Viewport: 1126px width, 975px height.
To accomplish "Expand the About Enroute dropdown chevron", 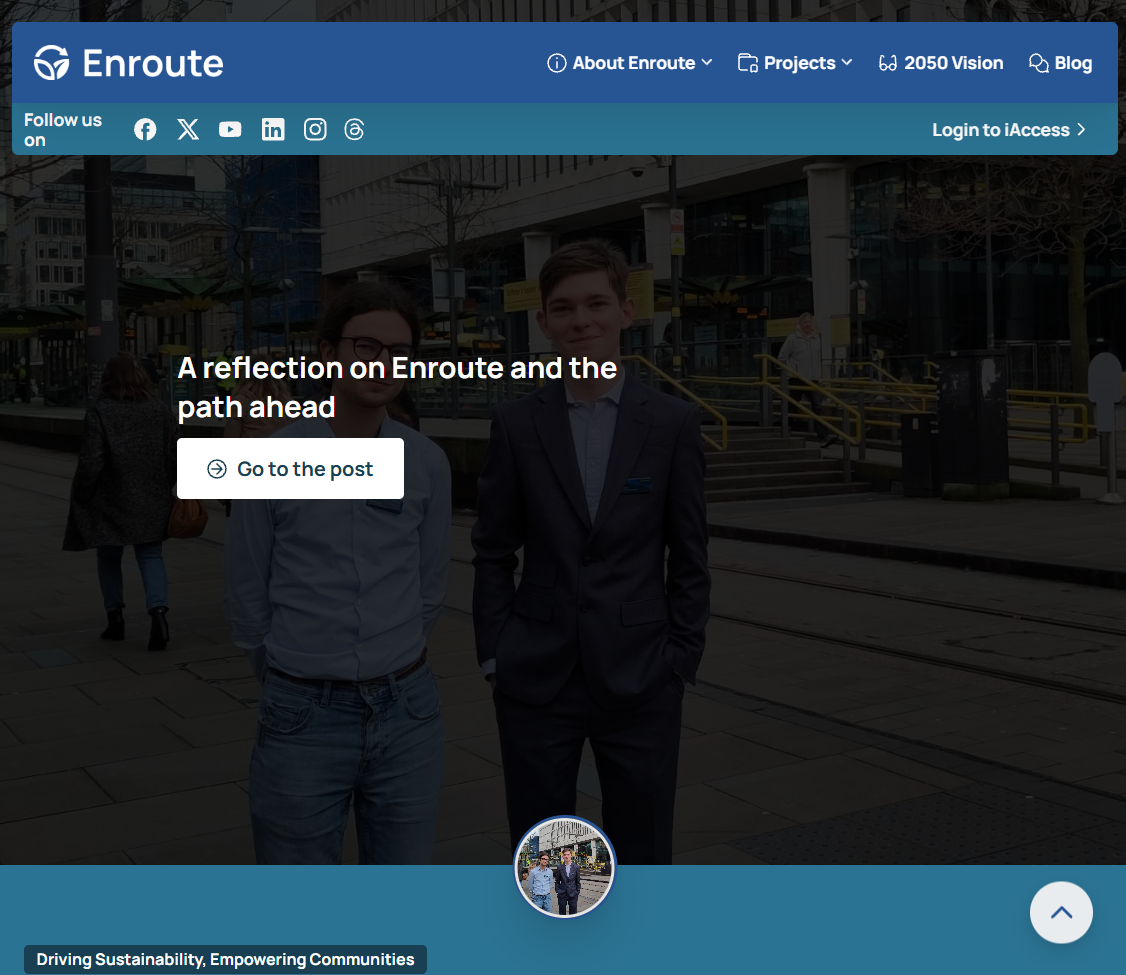I will pyautogui.click(x=707, y=62).
